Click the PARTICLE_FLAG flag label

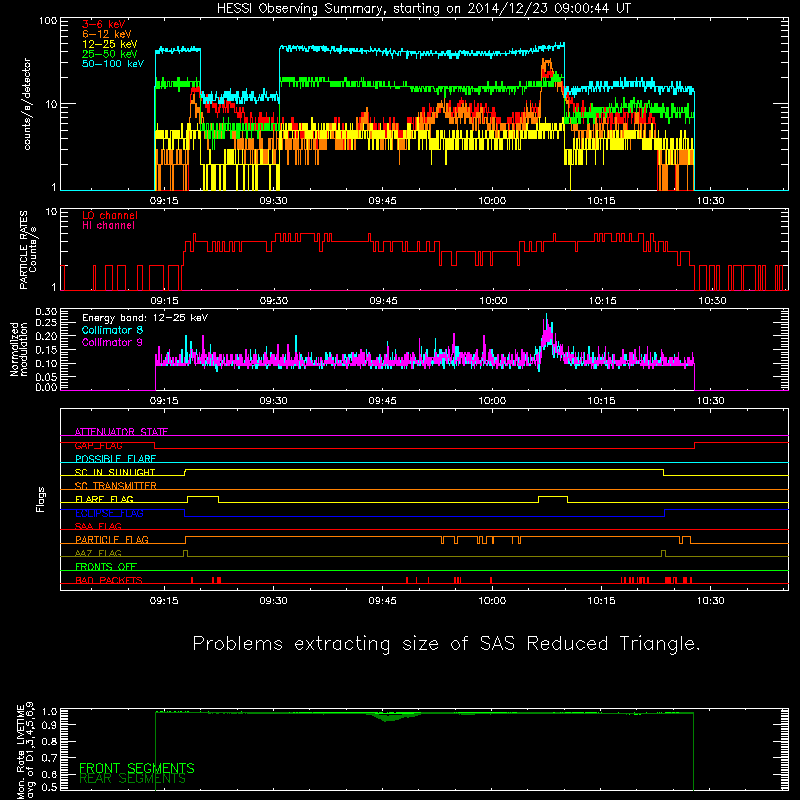point(112,539)
